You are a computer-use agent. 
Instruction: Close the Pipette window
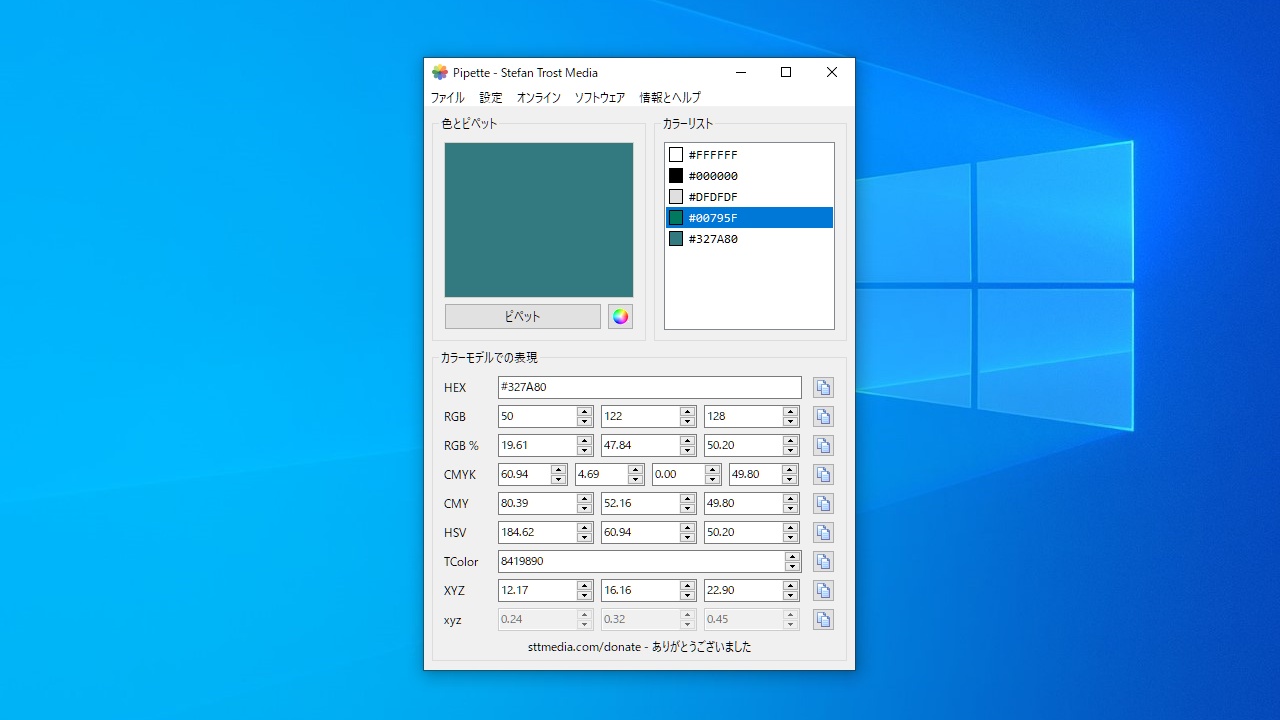pyautogui.click(x=832, y=72)
